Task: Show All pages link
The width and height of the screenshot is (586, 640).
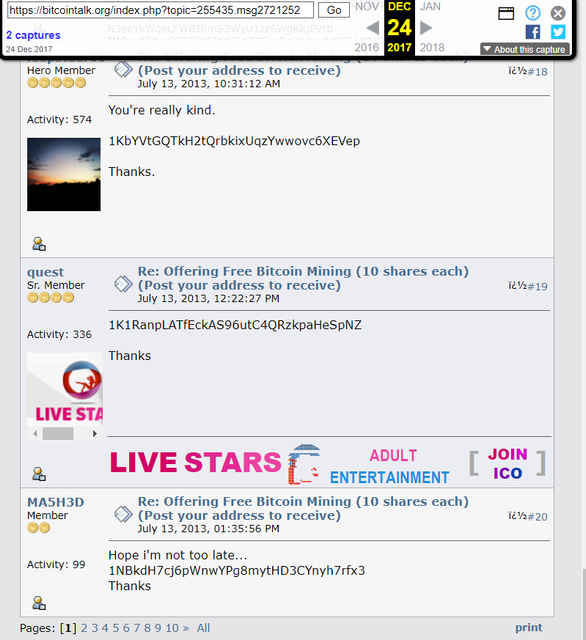Action: click(x=203, y=628)
